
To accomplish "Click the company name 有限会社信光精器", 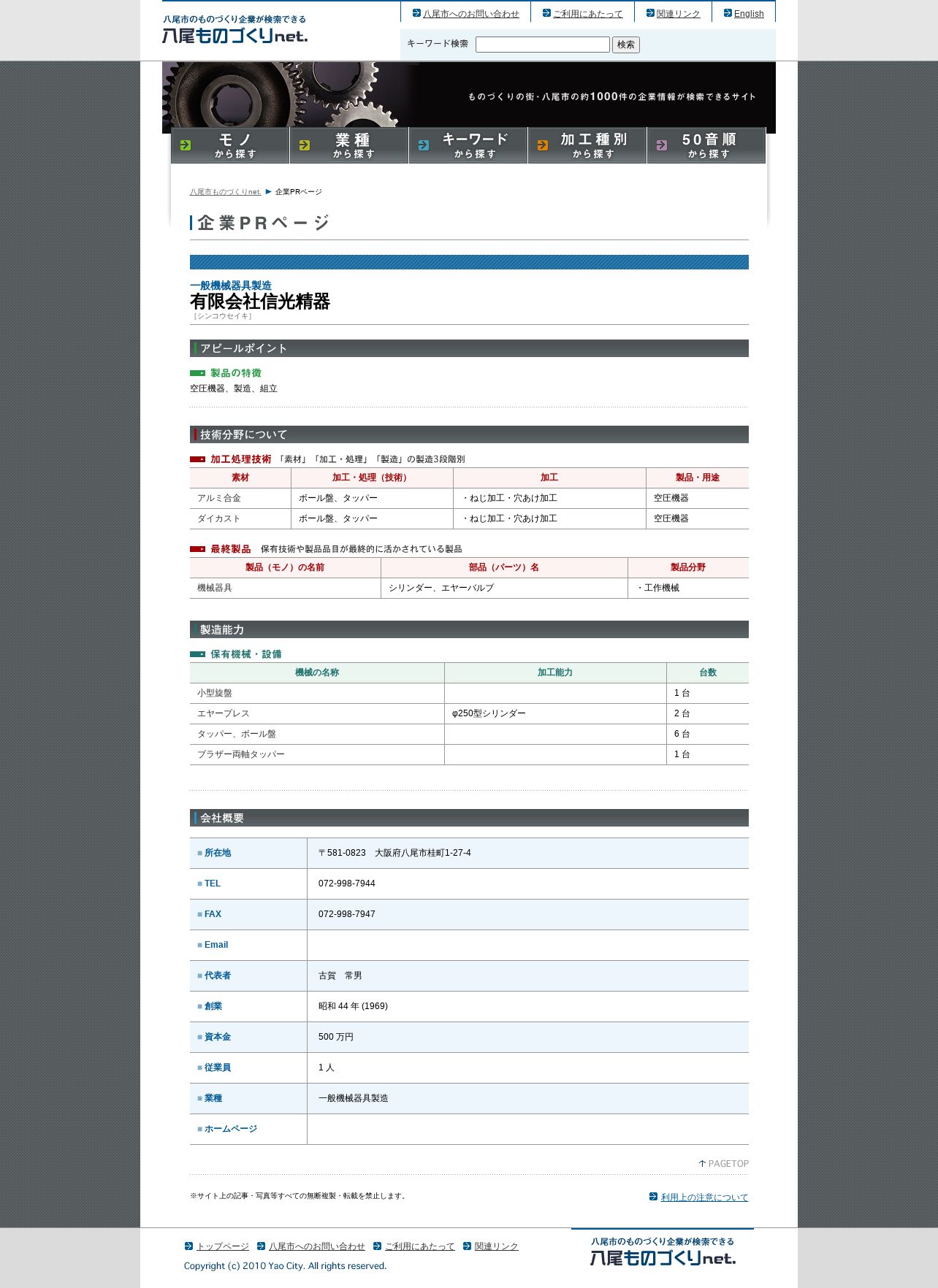I will (x=260, y=302).
